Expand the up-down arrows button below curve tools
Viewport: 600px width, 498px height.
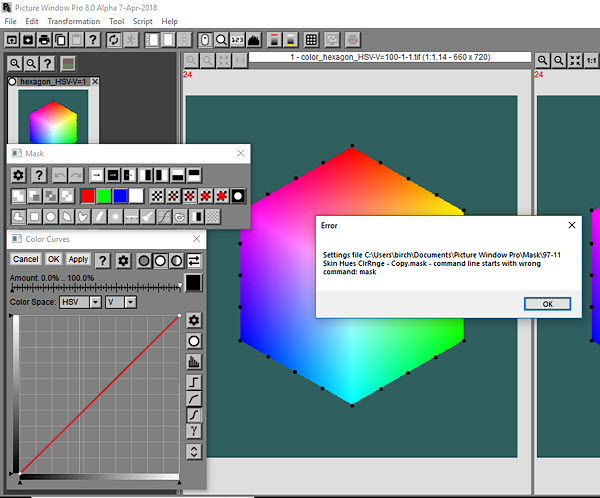tap(194, 452)
